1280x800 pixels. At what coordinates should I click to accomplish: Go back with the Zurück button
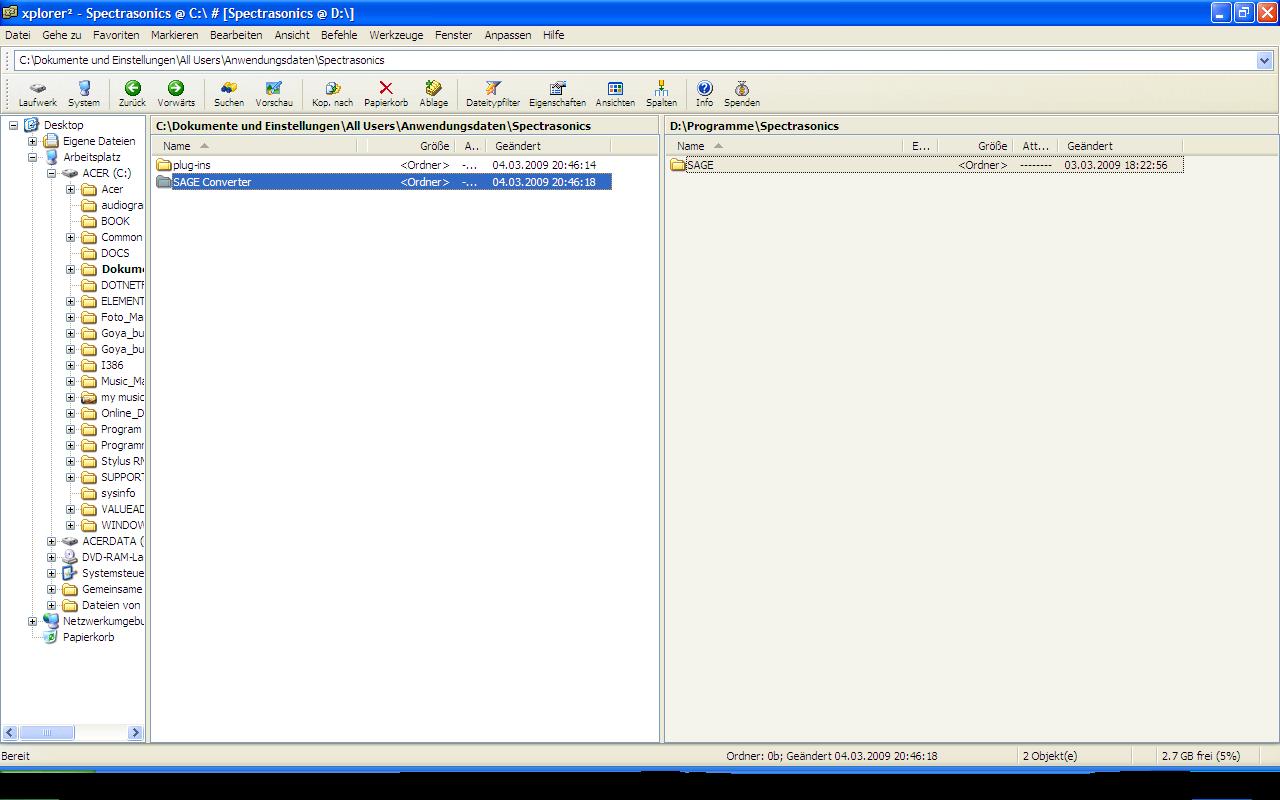132,94
